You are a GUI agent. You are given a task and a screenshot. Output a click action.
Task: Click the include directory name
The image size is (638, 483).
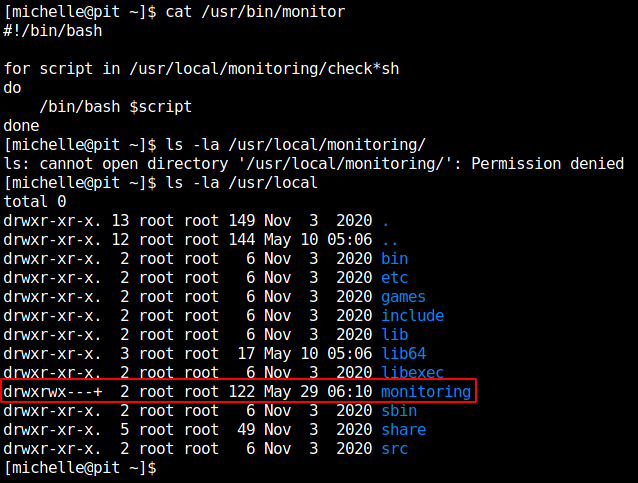411,315
